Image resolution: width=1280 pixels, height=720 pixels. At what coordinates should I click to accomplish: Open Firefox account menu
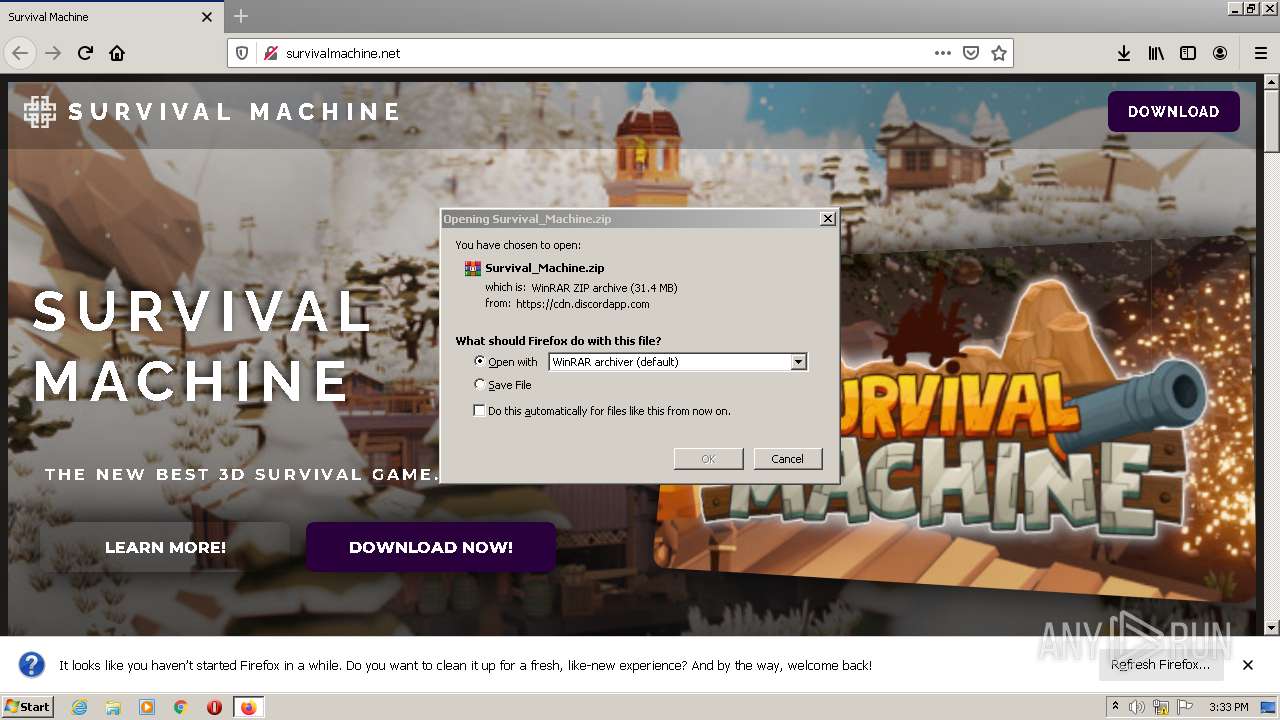1220,53
